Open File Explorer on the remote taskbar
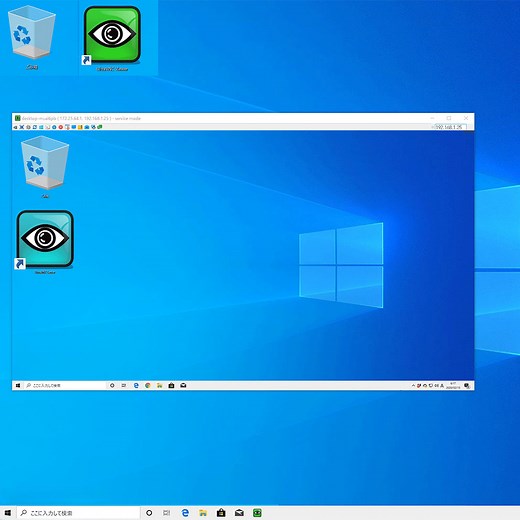 coord(160,385)
